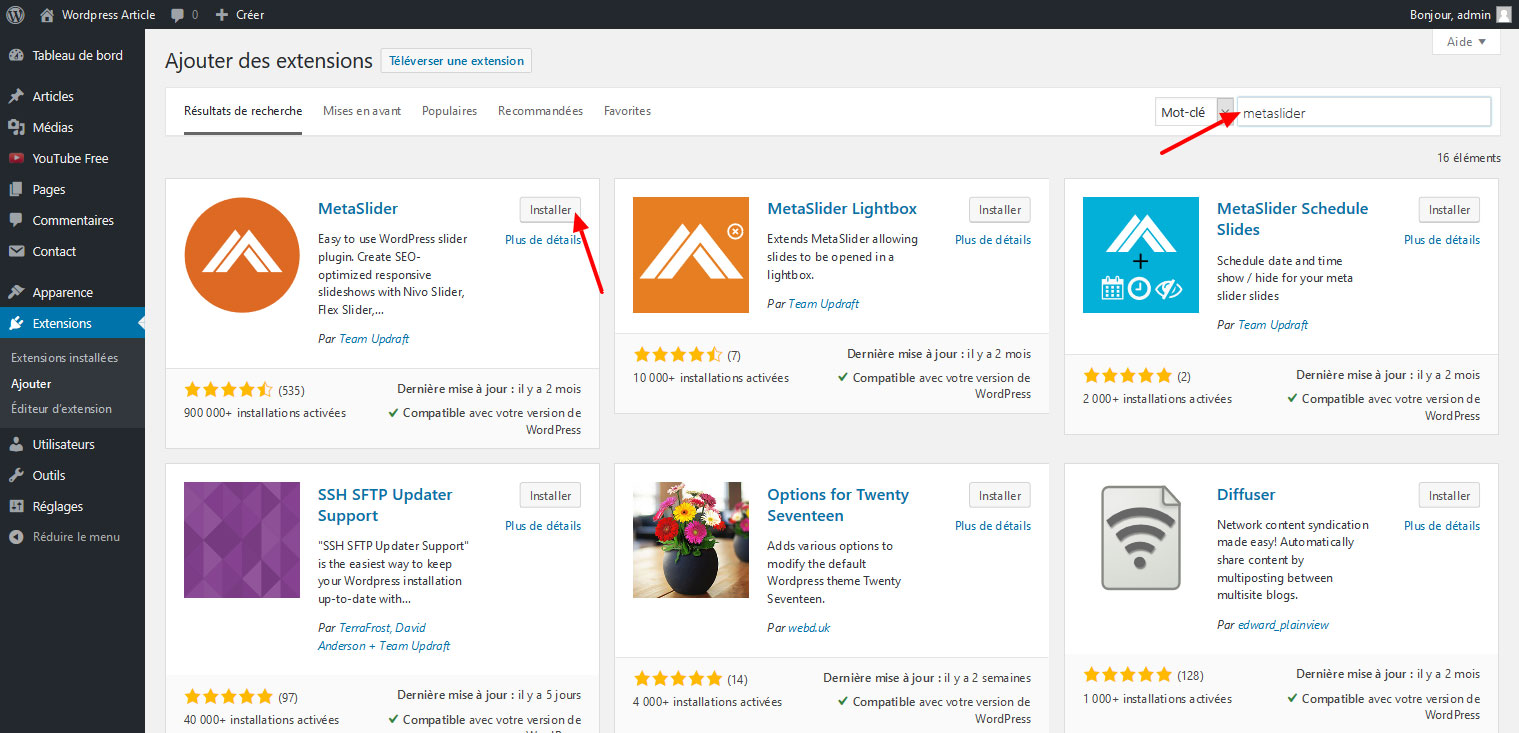The width and height of the screenshot is (1519, 733).
Task: Click the Diffuser wifi document icon
Action: coord(1141,540)
